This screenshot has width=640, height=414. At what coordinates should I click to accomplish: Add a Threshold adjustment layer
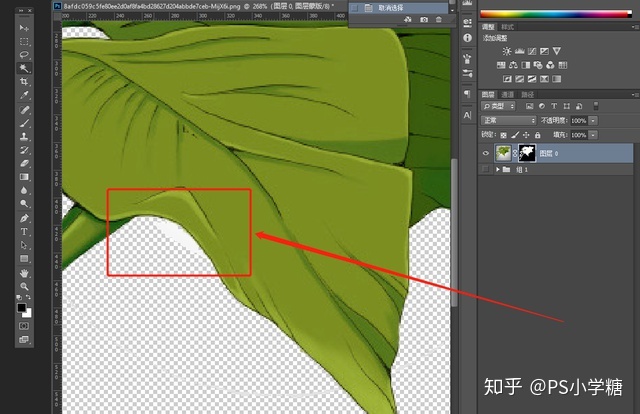[532, 79]
